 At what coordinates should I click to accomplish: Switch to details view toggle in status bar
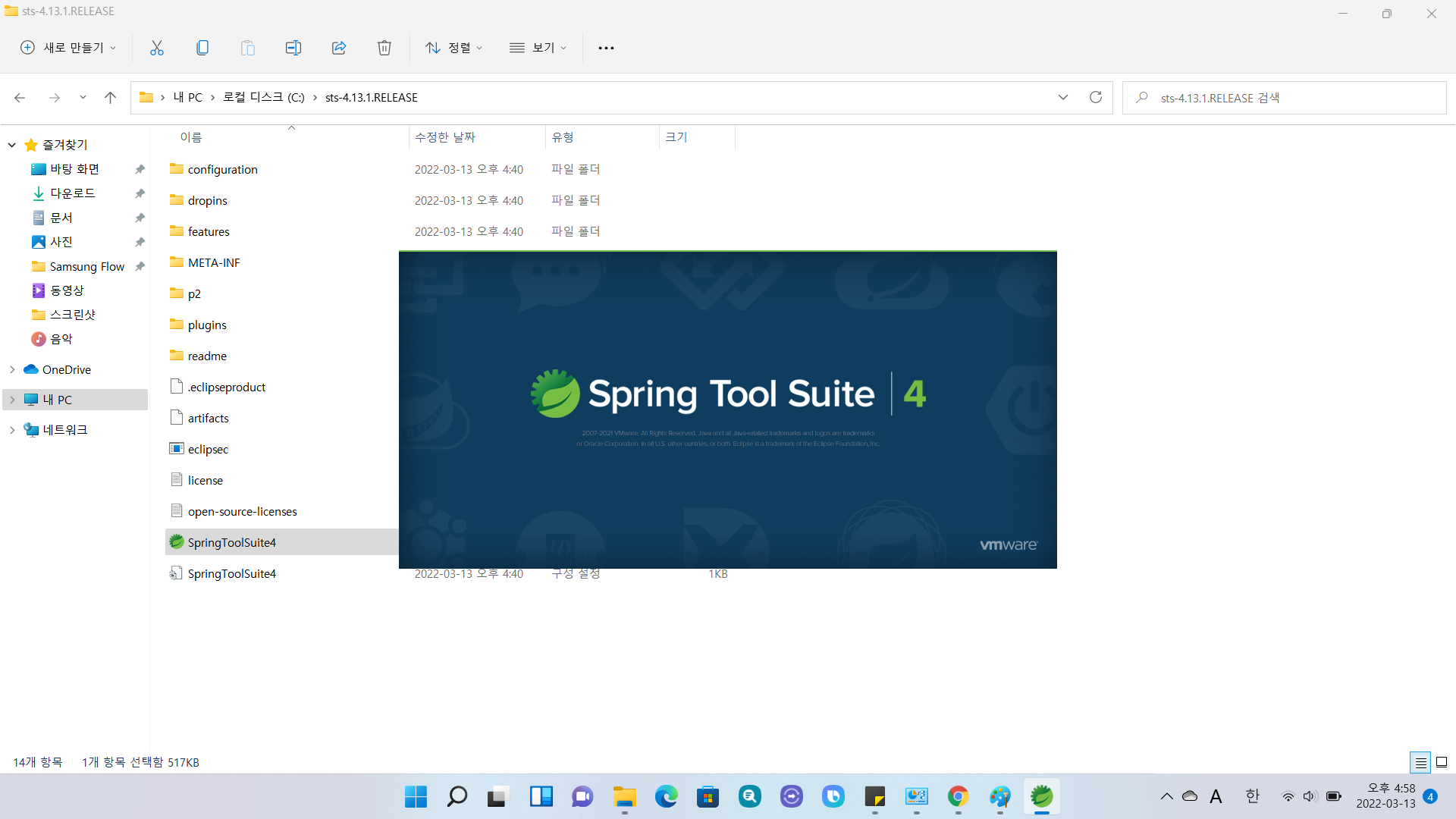pos(1420,762)
